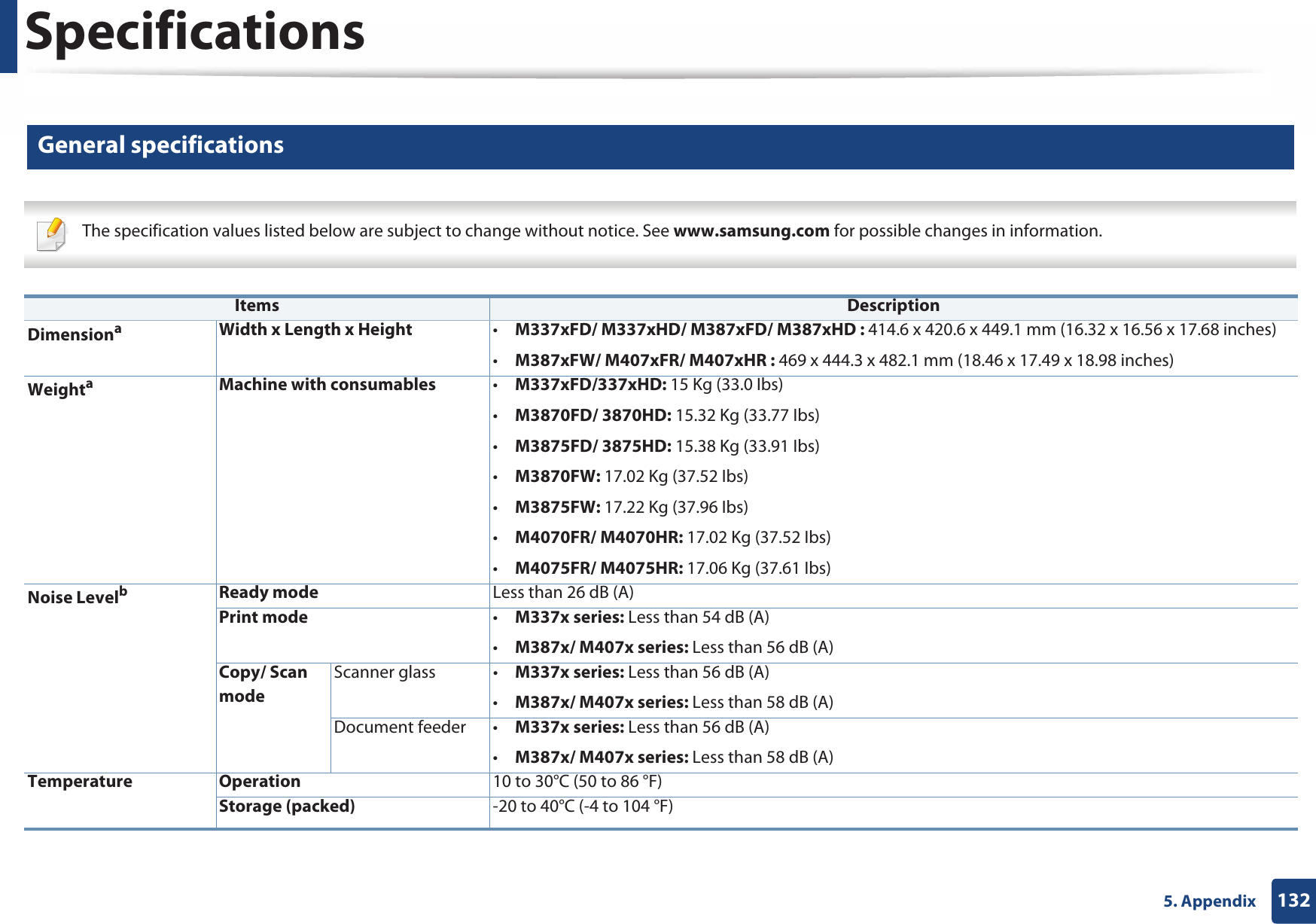Select 'Width x Length x Height' cell

pyautogui.click(x=315, y=330)
